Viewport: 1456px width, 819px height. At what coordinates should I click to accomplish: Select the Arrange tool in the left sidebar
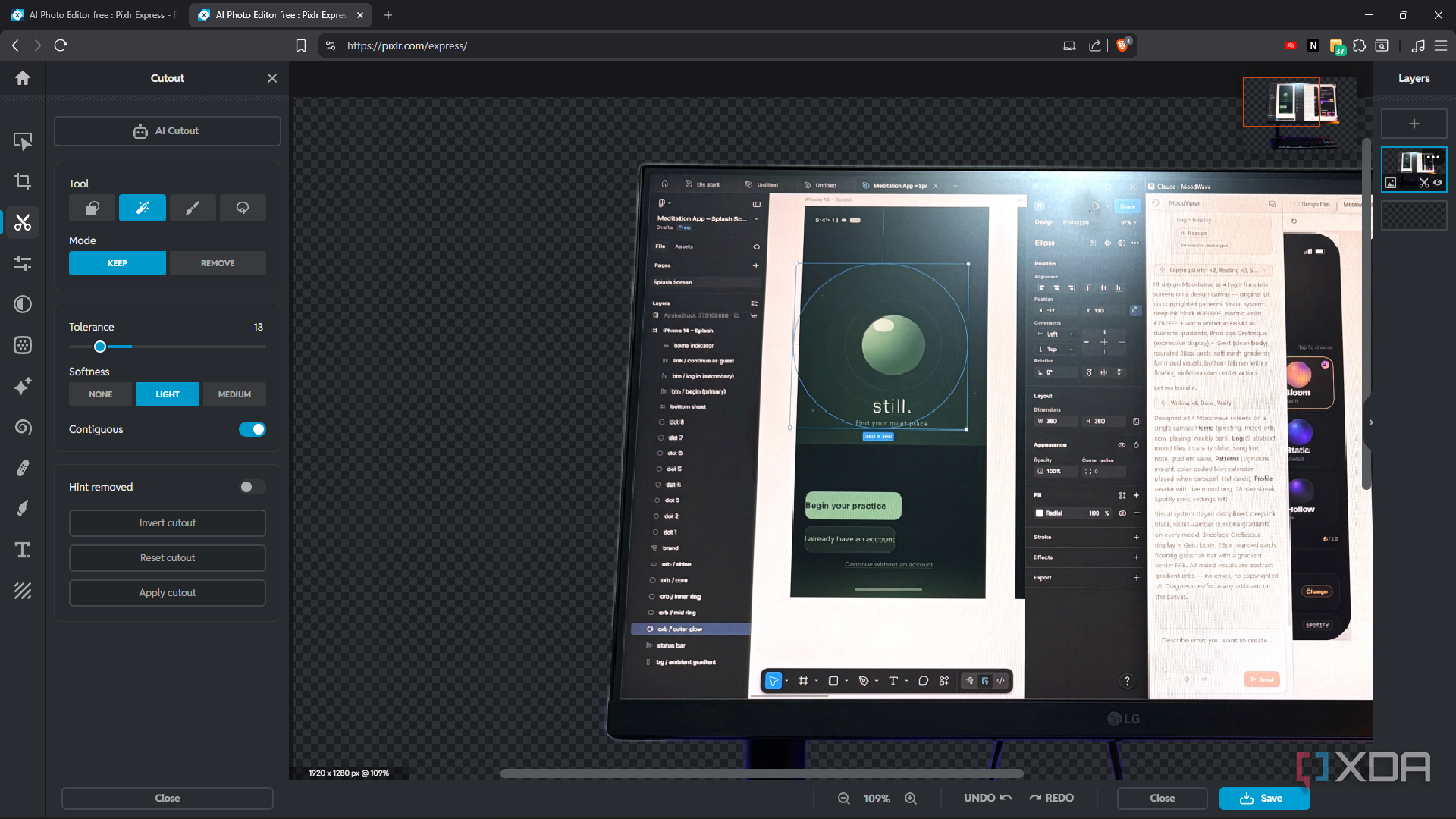click(x=23, y=141)
